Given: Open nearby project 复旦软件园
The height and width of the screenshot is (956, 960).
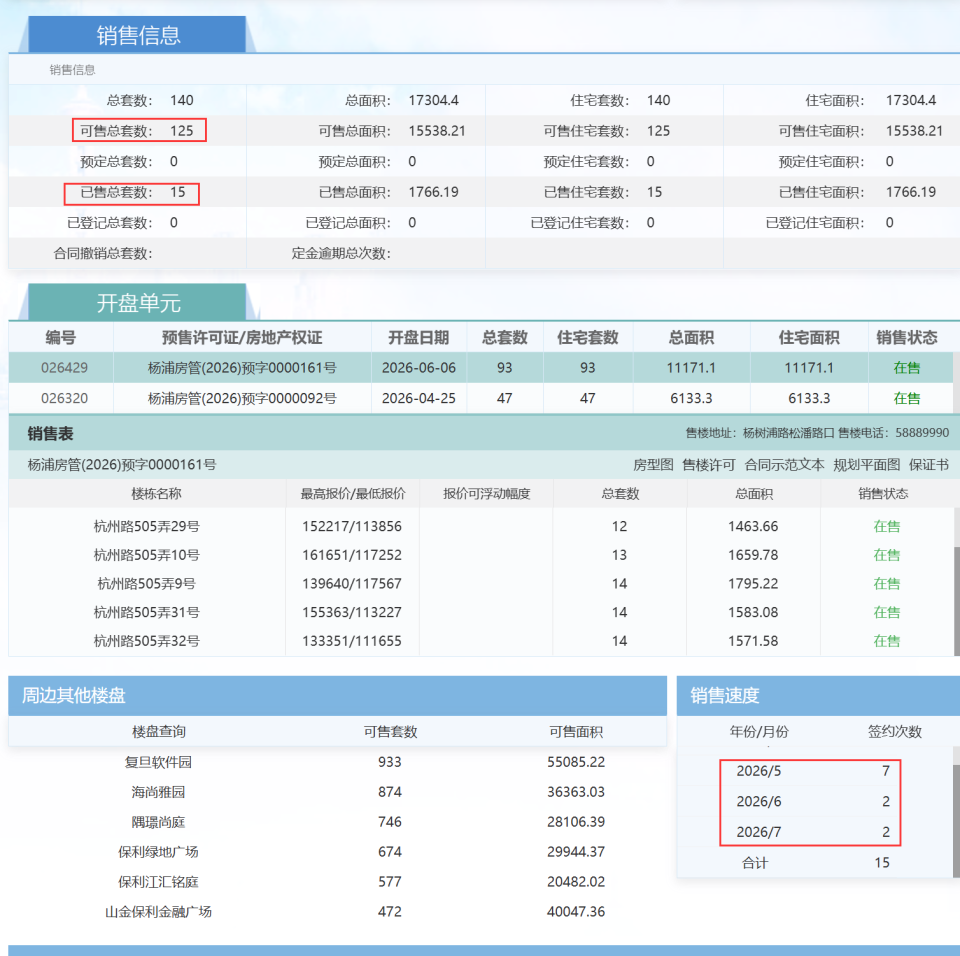Looking at the screenshot, I should point(158,762).
